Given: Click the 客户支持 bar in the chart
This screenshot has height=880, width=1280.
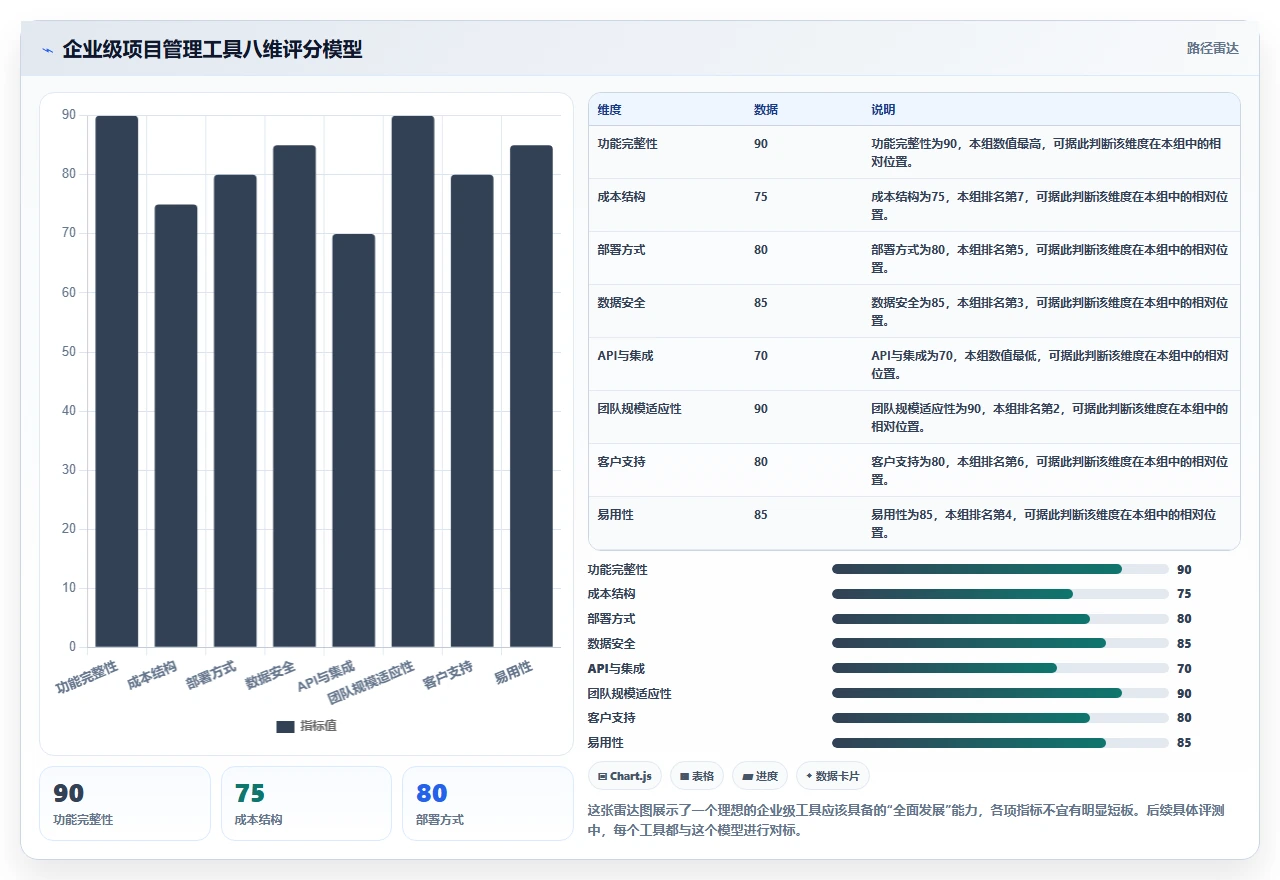Looking at the screenshot, I should click(x=472, y=411).
